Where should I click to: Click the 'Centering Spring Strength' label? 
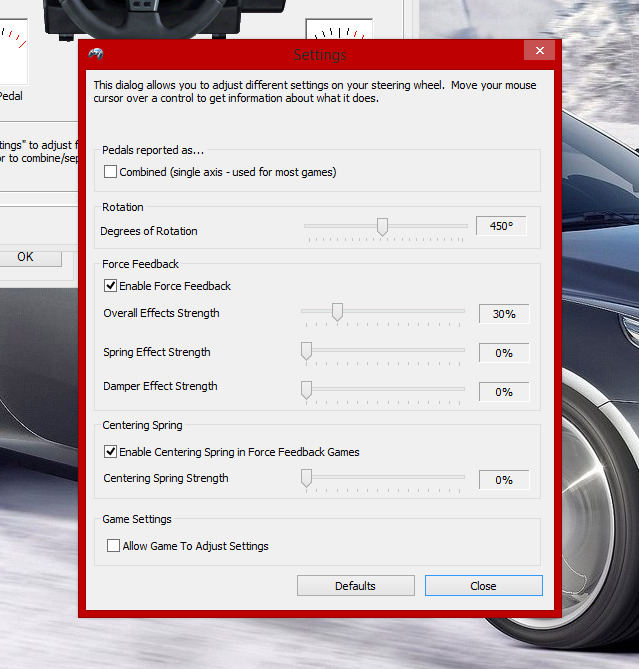click(166, 478)
